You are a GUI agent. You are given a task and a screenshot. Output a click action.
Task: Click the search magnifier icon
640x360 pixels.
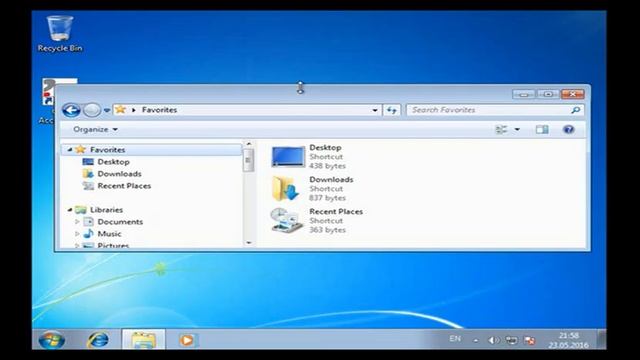click(576, 110)
